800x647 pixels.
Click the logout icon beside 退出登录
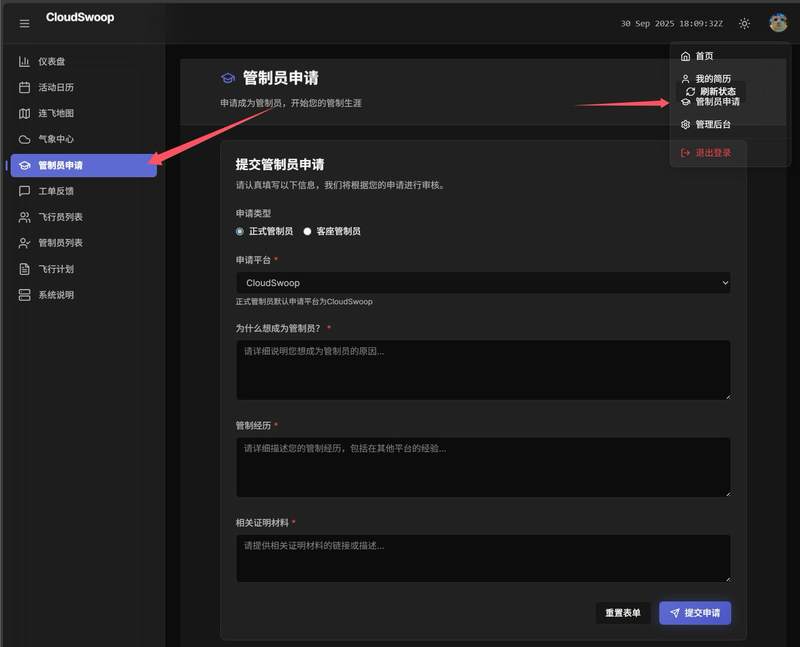pos(685,153)
